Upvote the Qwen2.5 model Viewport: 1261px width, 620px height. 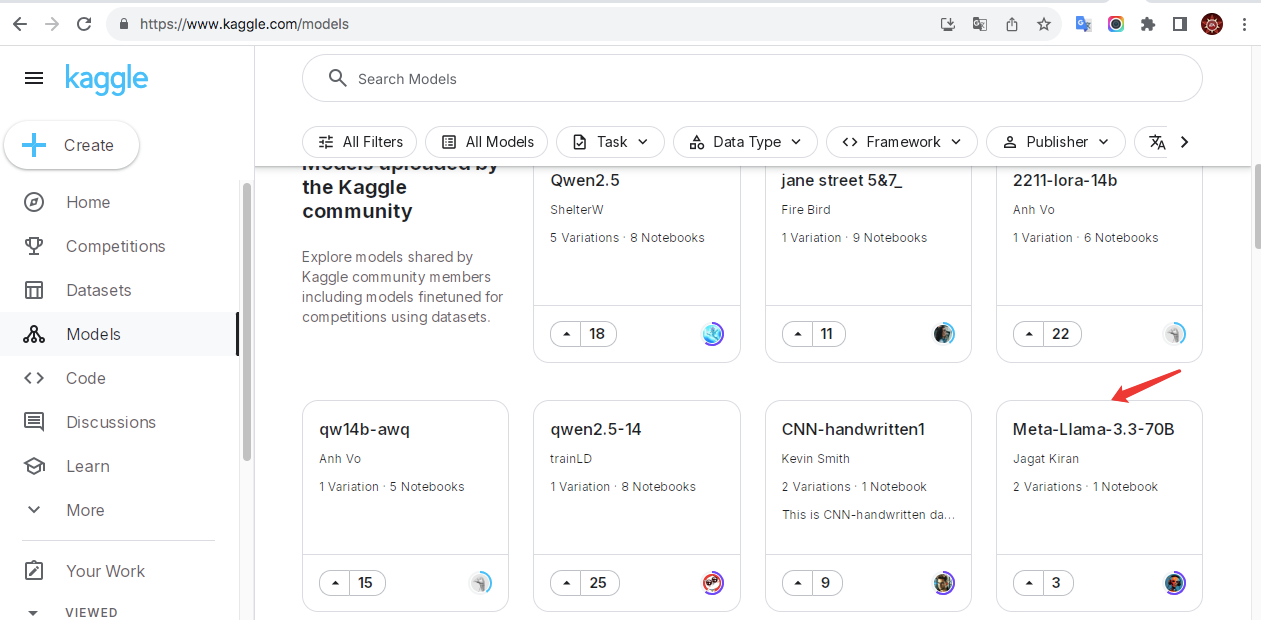click(x=567, y=334)
